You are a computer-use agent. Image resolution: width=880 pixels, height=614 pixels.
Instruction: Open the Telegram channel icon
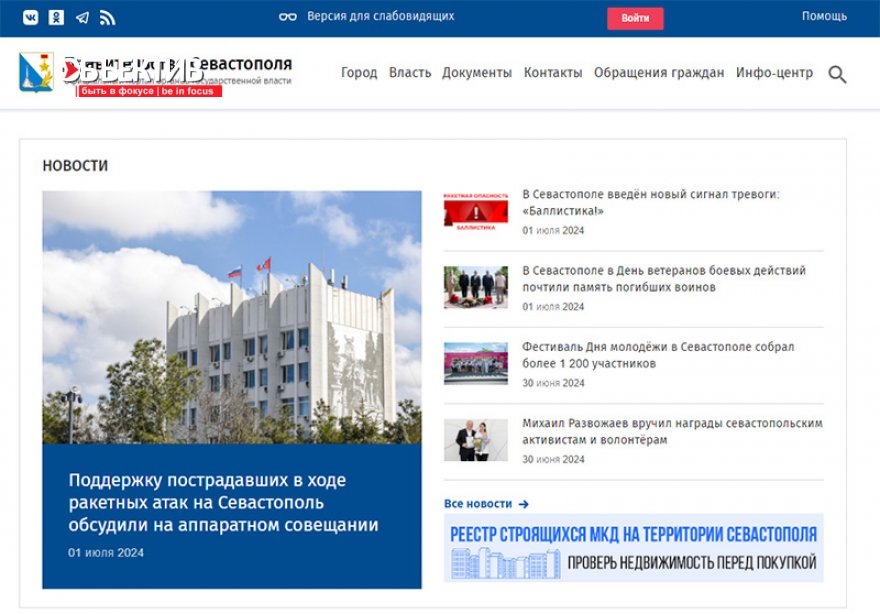(x=82, y=17)
